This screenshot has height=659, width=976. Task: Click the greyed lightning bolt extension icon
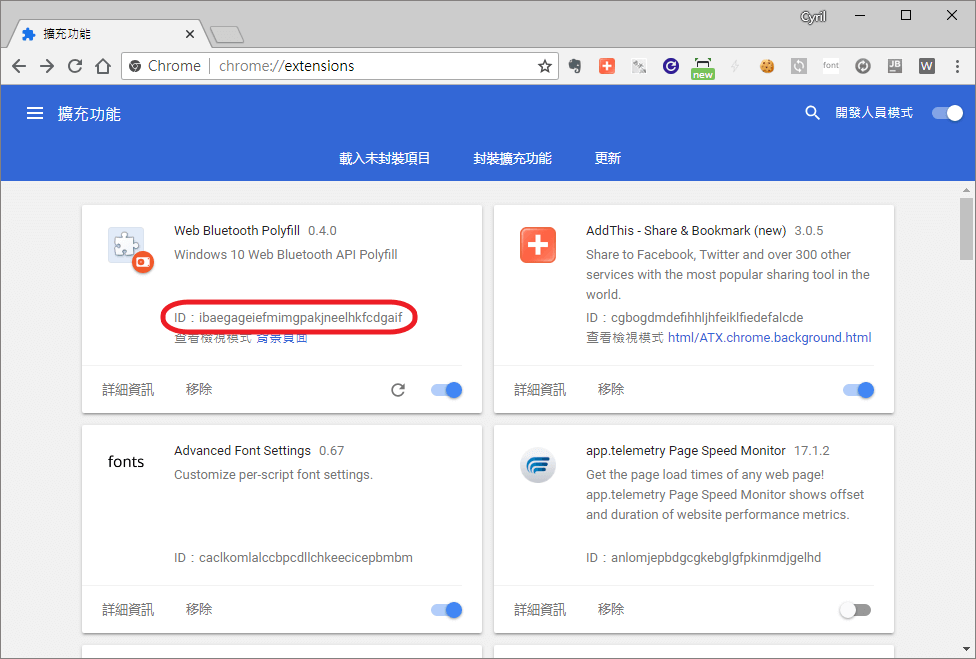coord(735,66)
